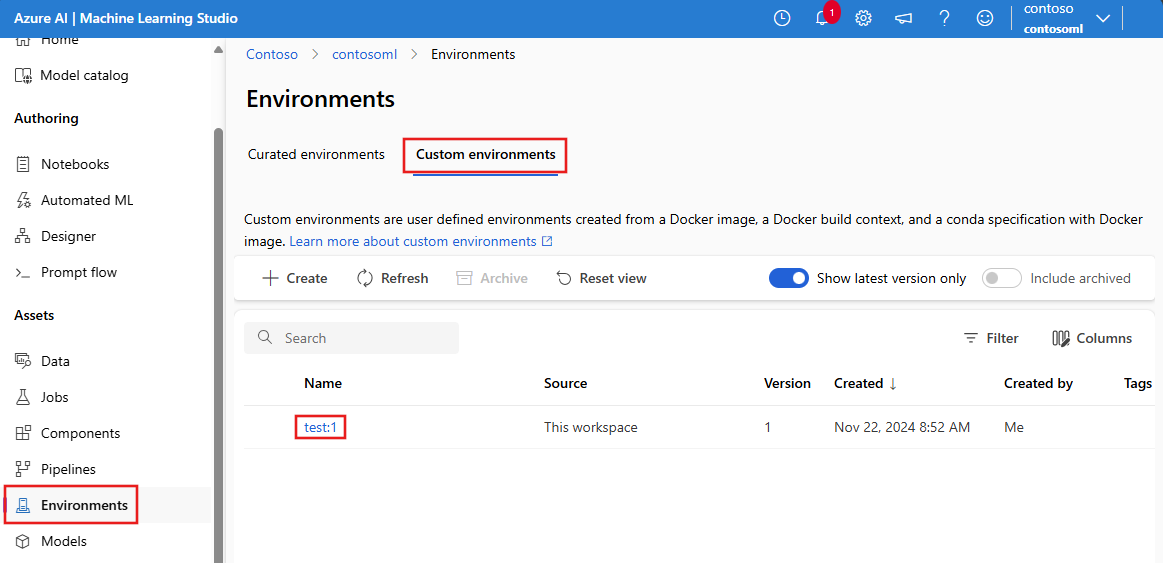Screen dimensions: 1163x563
Task: Click the Create environment button
Action: click(x=295, y=278)
